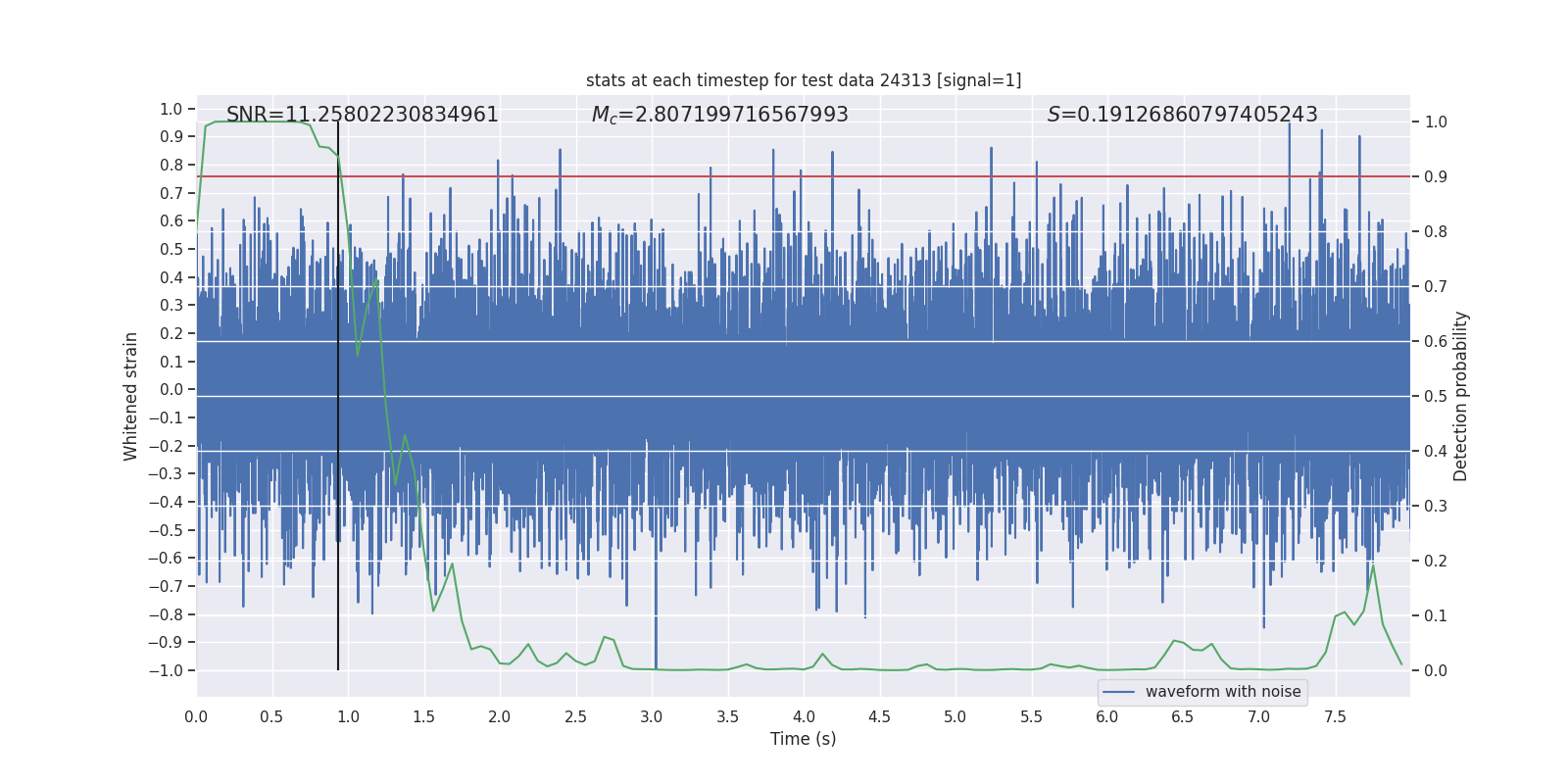Click the 0.6 tick on the Whitened strain axis
This screenshot has width=1568, height=784.
(171, 221)
